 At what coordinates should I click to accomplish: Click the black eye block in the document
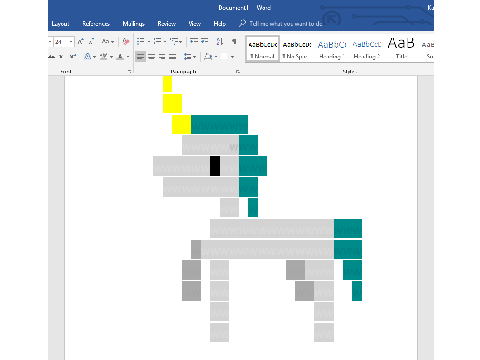215,166
